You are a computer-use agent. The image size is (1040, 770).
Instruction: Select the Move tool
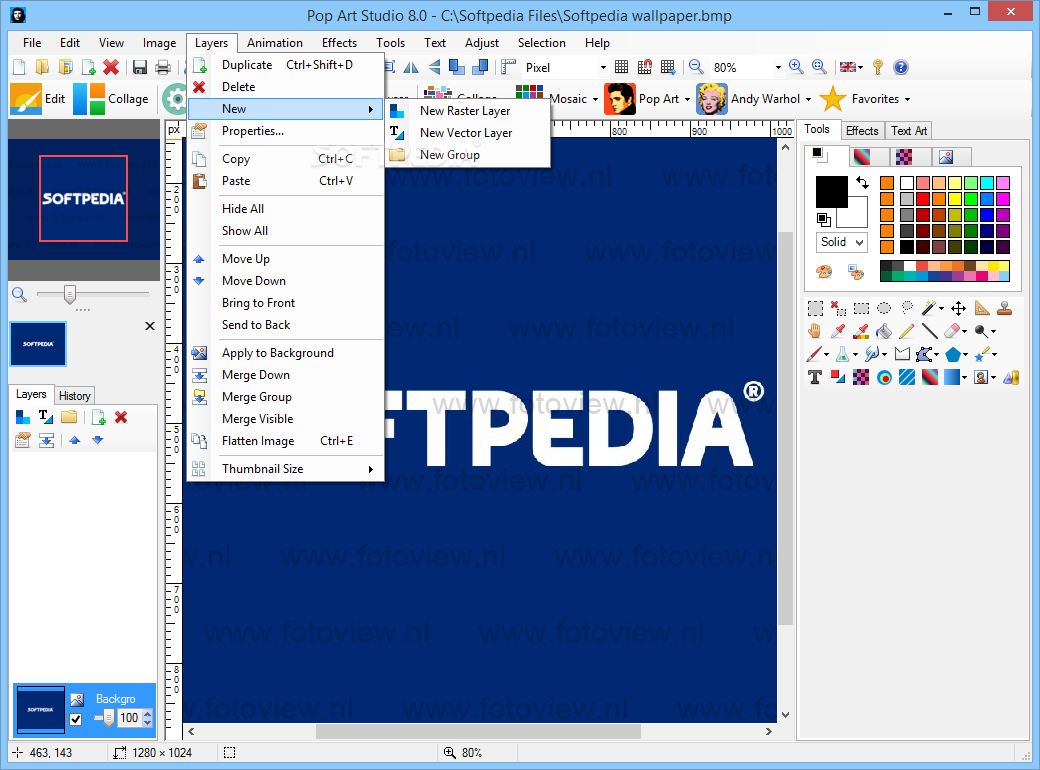(958, 308)
